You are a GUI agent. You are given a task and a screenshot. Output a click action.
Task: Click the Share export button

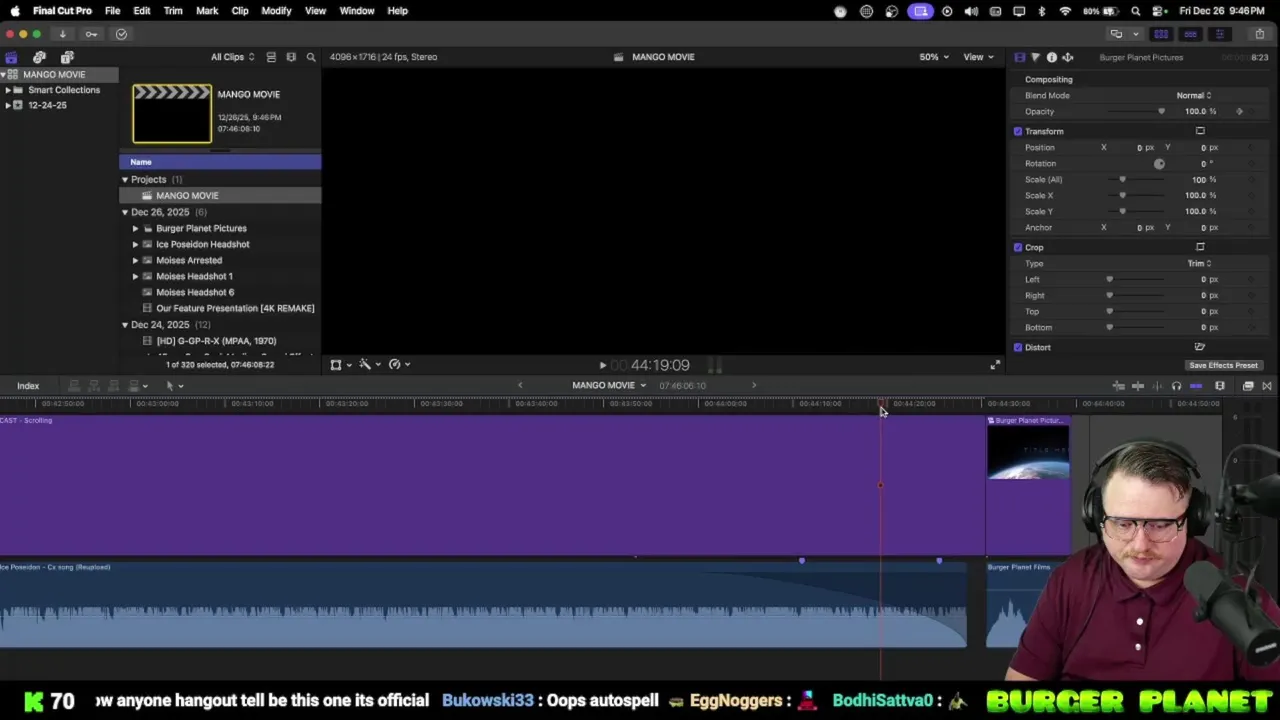(1259, 34)
